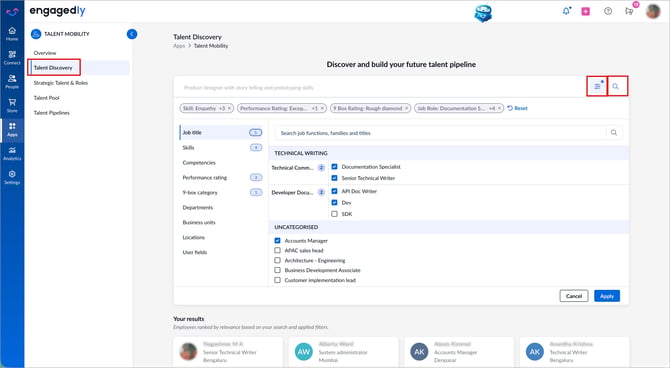Click the Search job functions field
Screen dimensions: 670x368
[x=440, y=133]
